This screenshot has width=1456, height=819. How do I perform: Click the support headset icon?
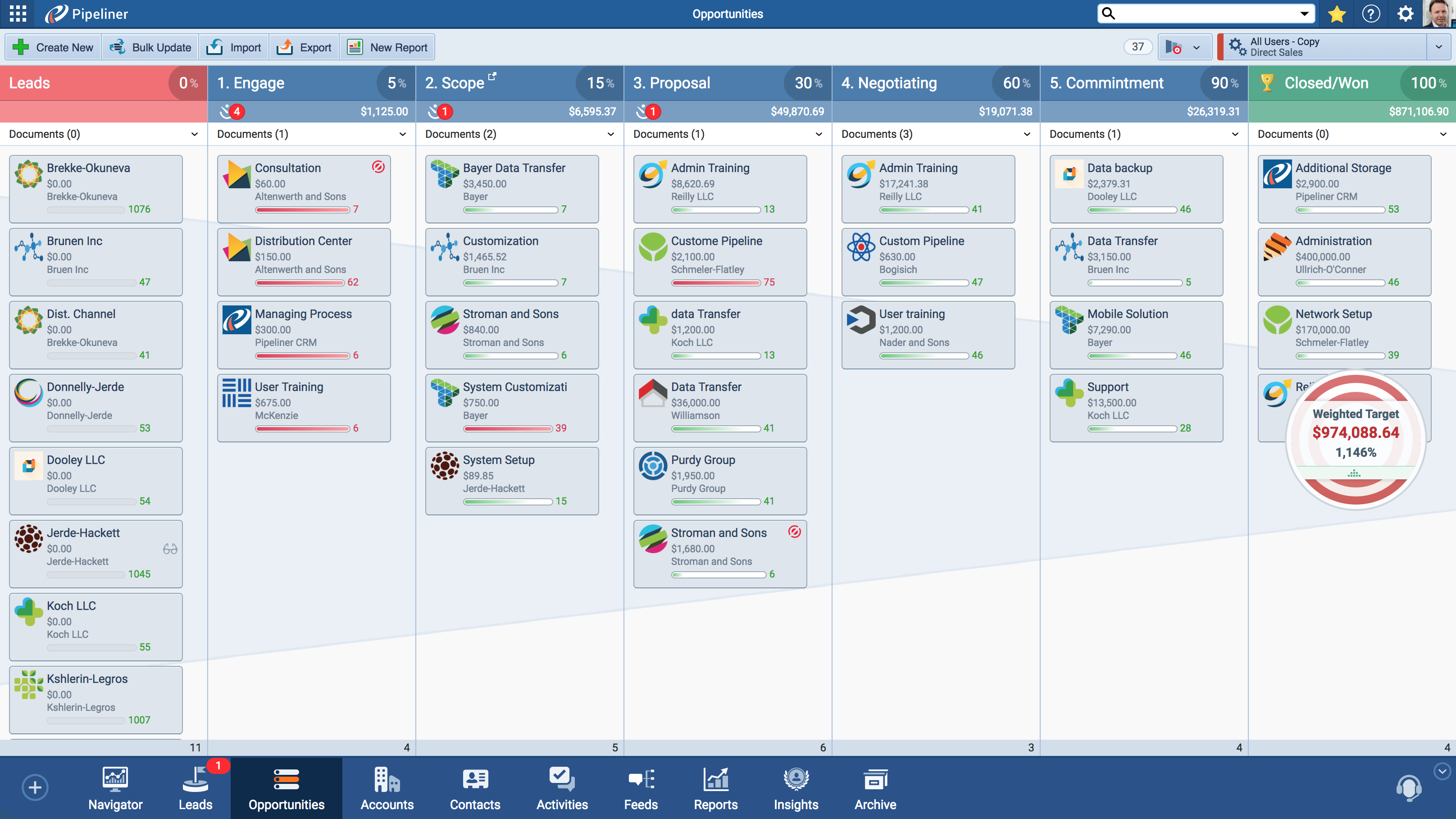(1409, 787)
